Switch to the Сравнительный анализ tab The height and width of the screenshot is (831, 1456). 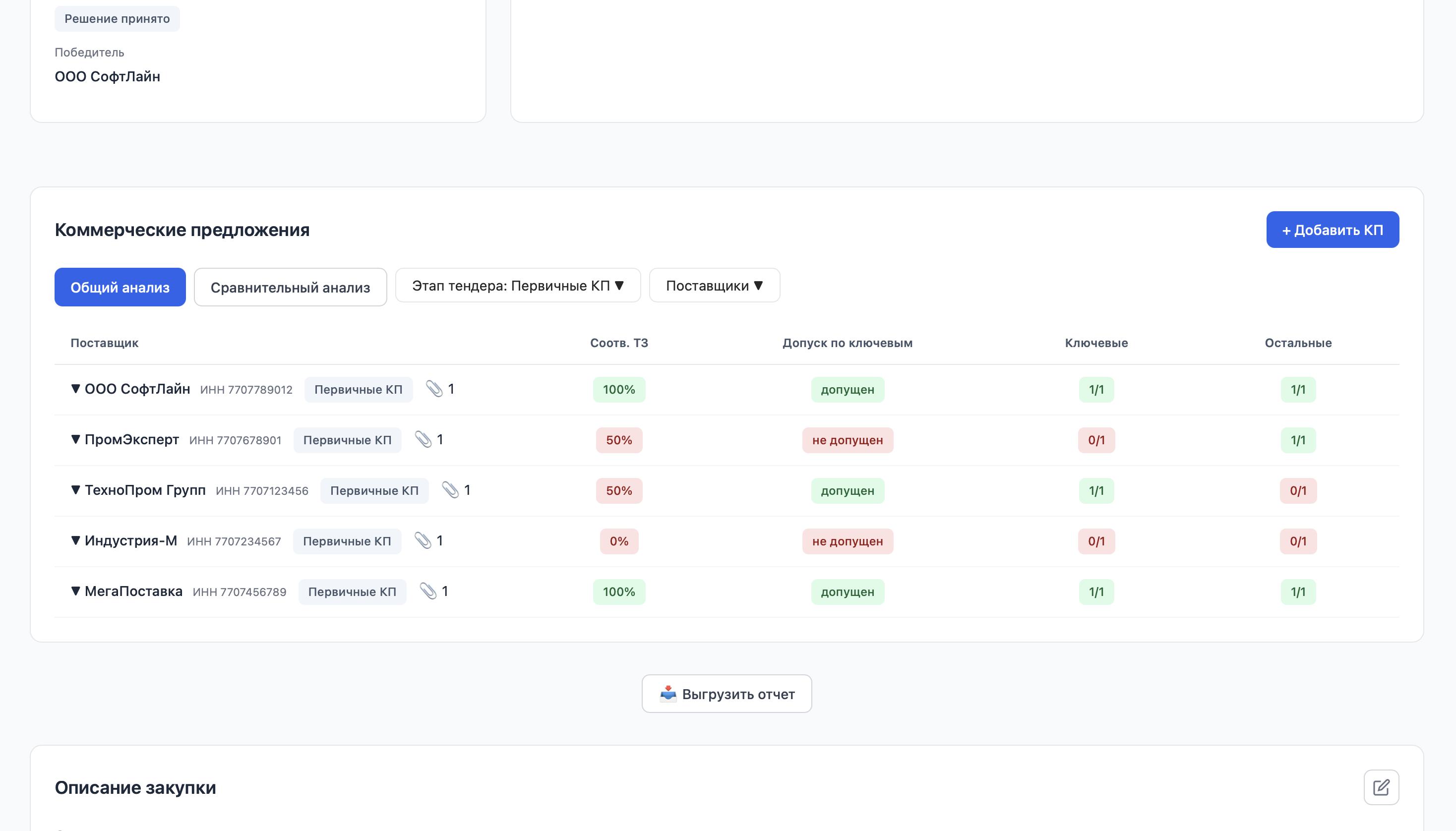tap(290, 287)
